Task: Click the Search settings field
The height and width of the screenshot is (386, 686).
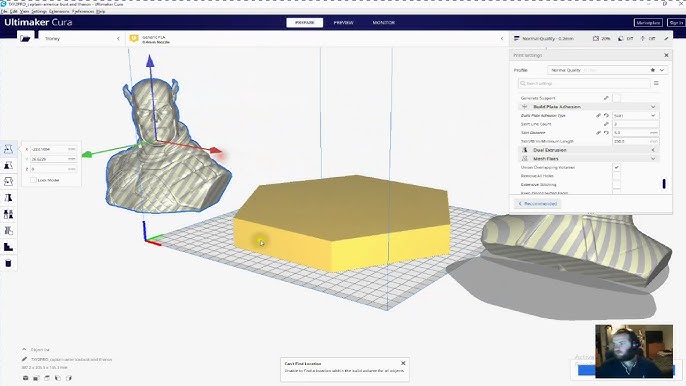Action: click(x=584, y=83)
